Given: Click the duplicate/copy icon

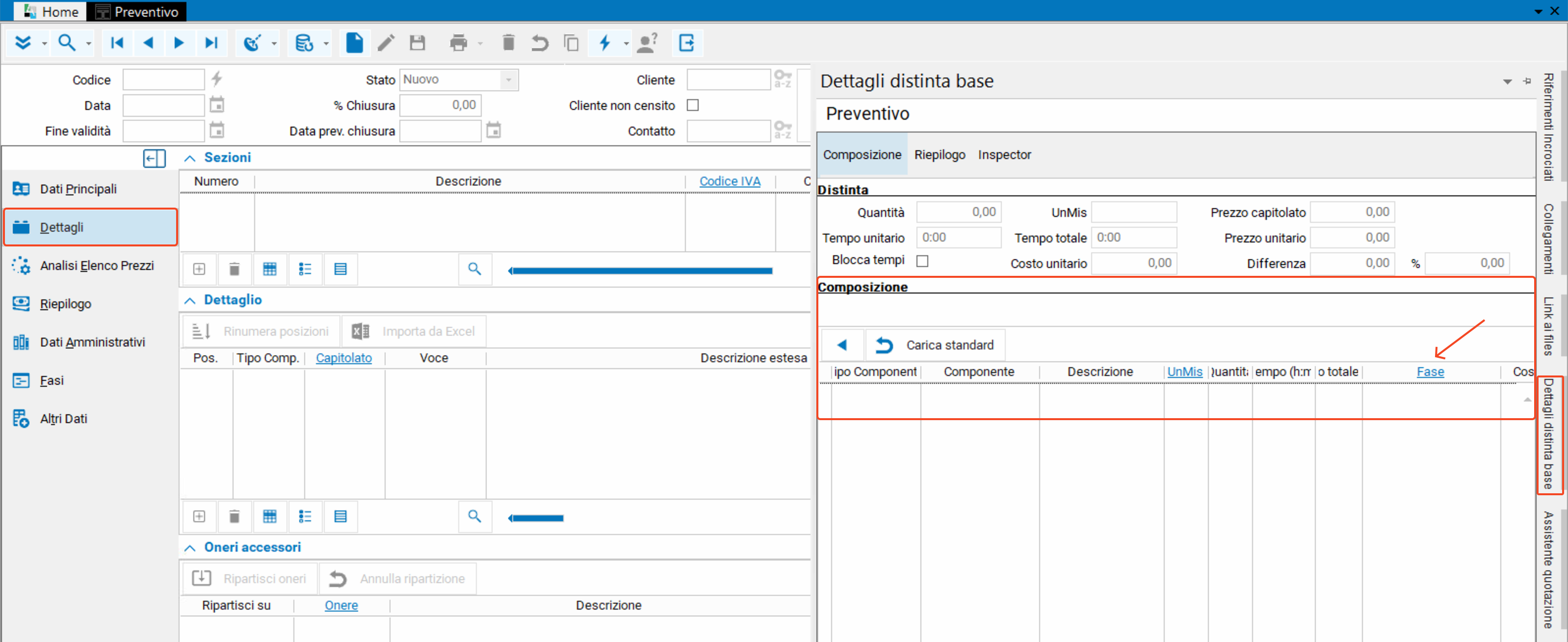Looking at the screenshot, I should [571, 43].
